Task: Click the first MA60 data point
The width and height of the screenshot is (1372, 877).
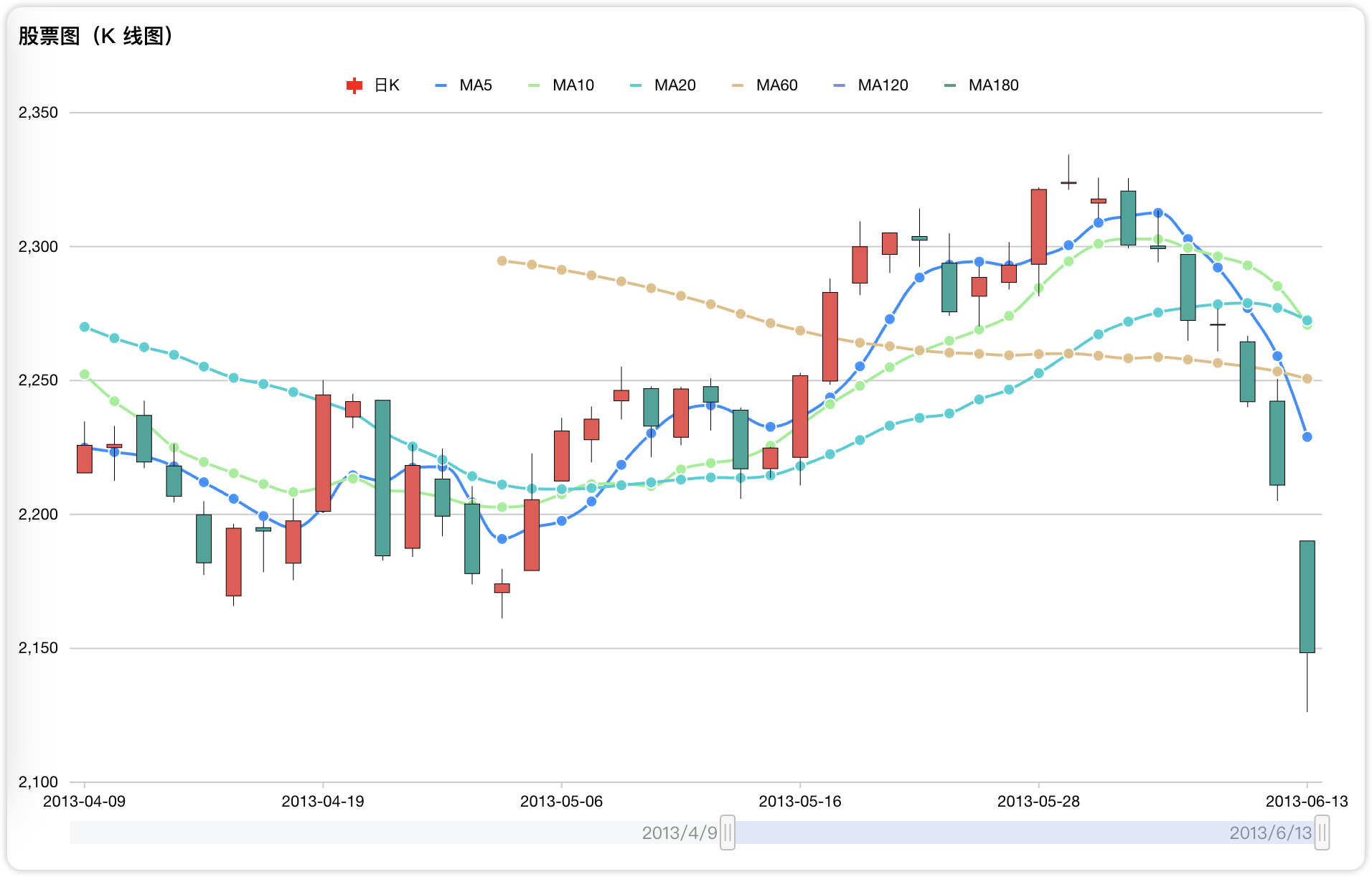Action: tap(502, 261)
